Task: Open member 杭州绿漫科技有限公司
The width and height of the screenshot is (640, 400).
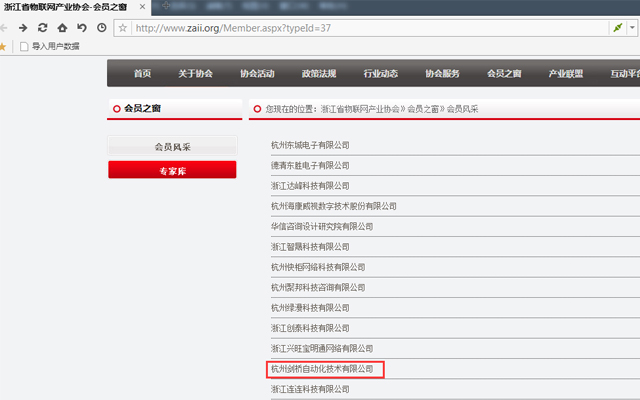Action: [310, 308]
